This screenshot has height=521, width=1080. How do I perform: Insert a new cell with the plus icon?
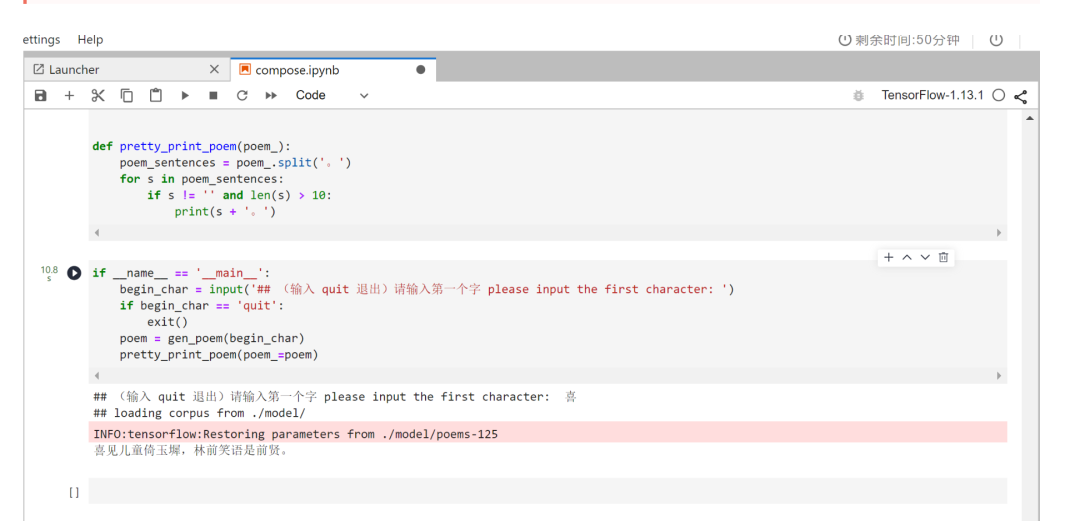click(x=69, y=96)
